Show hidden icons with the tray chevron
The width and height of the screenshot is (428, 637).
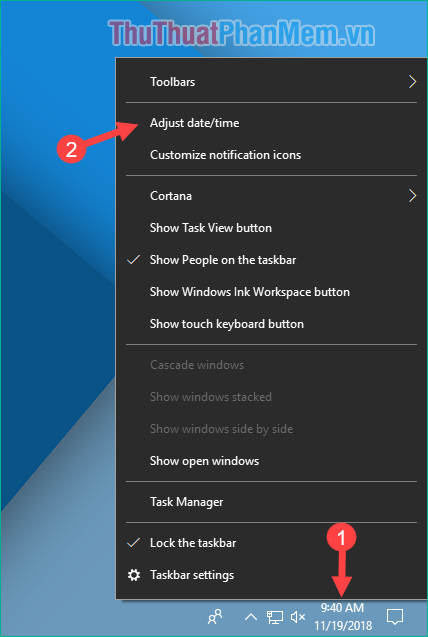tap(251, 617)
